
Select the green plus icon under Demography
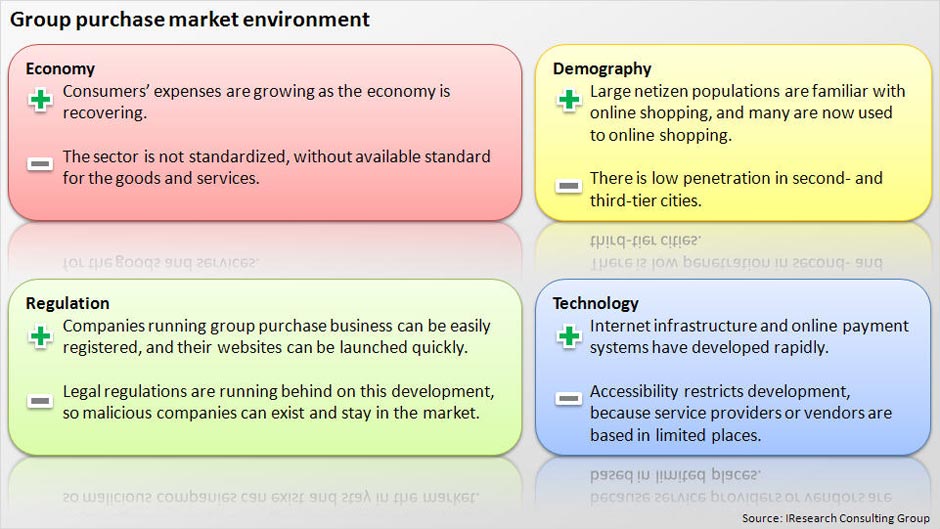click(569, 100)
